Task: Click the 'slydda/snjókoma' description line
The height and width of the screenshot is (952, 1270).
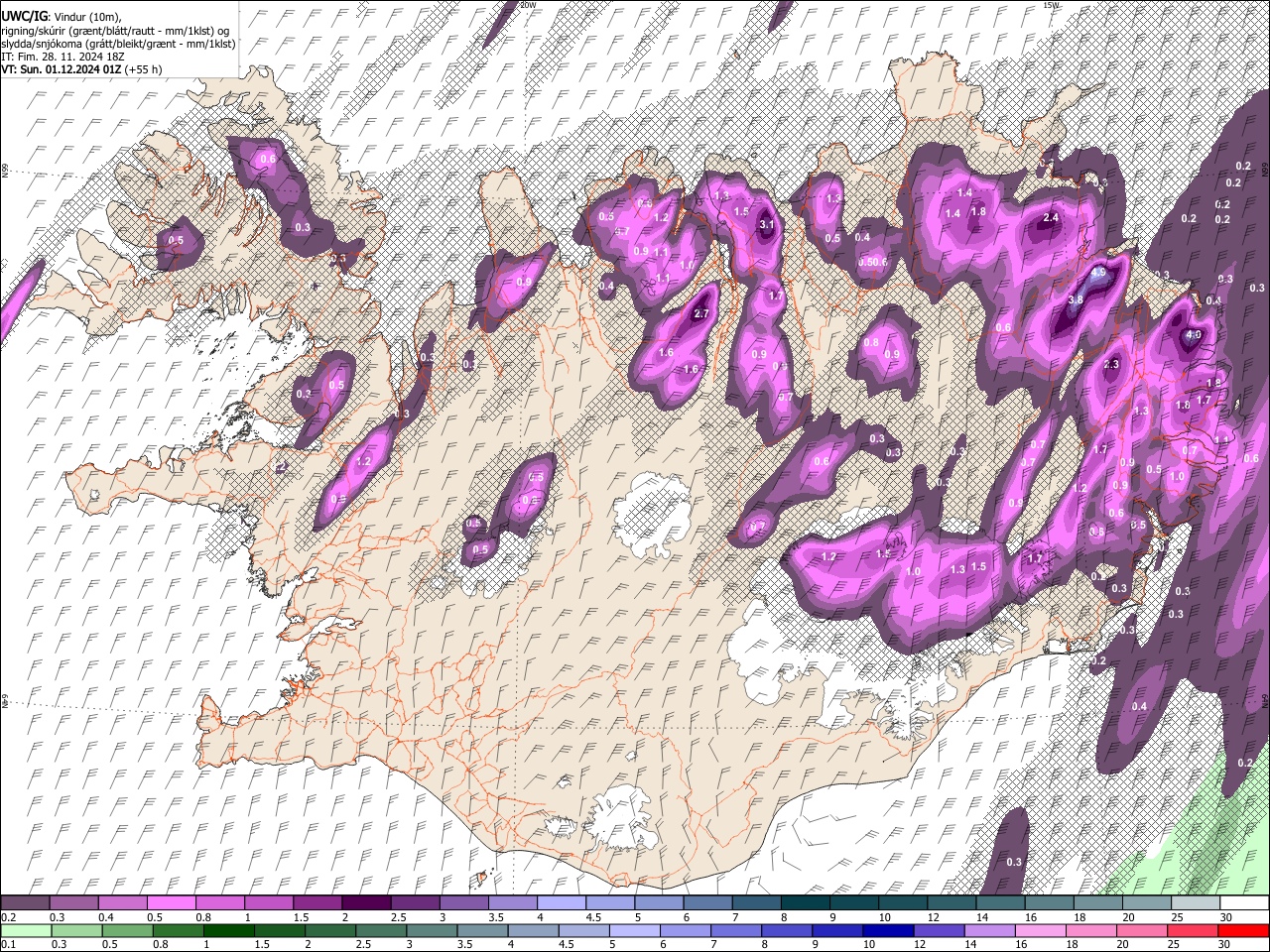Action: (x=119, y=44)
